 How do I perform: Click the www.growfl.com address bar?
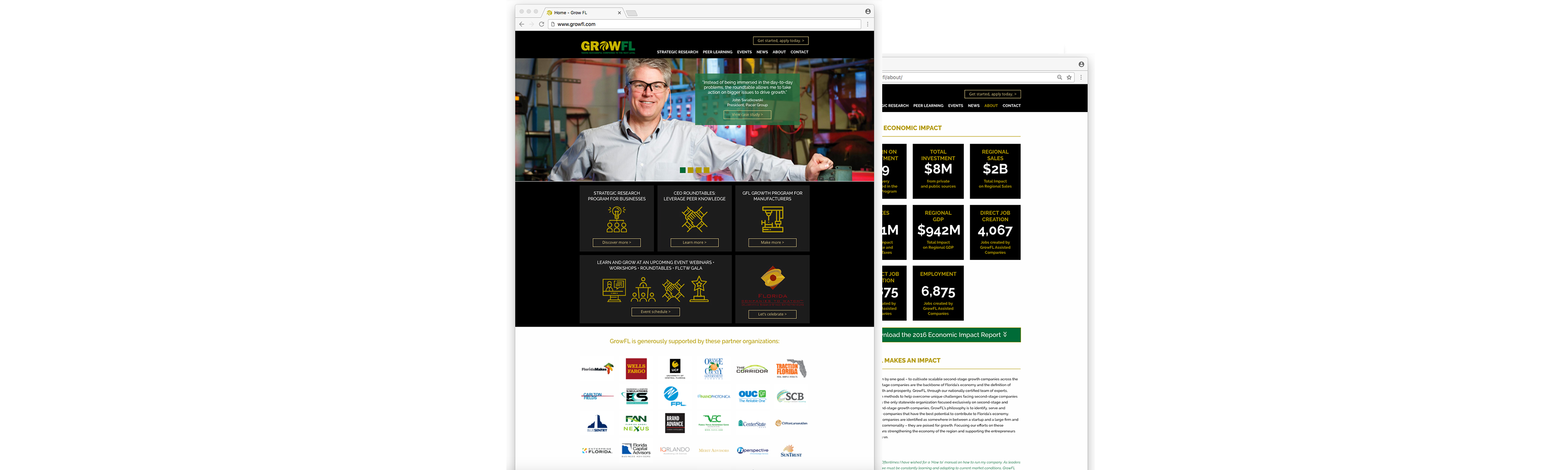tap(705, 24)
